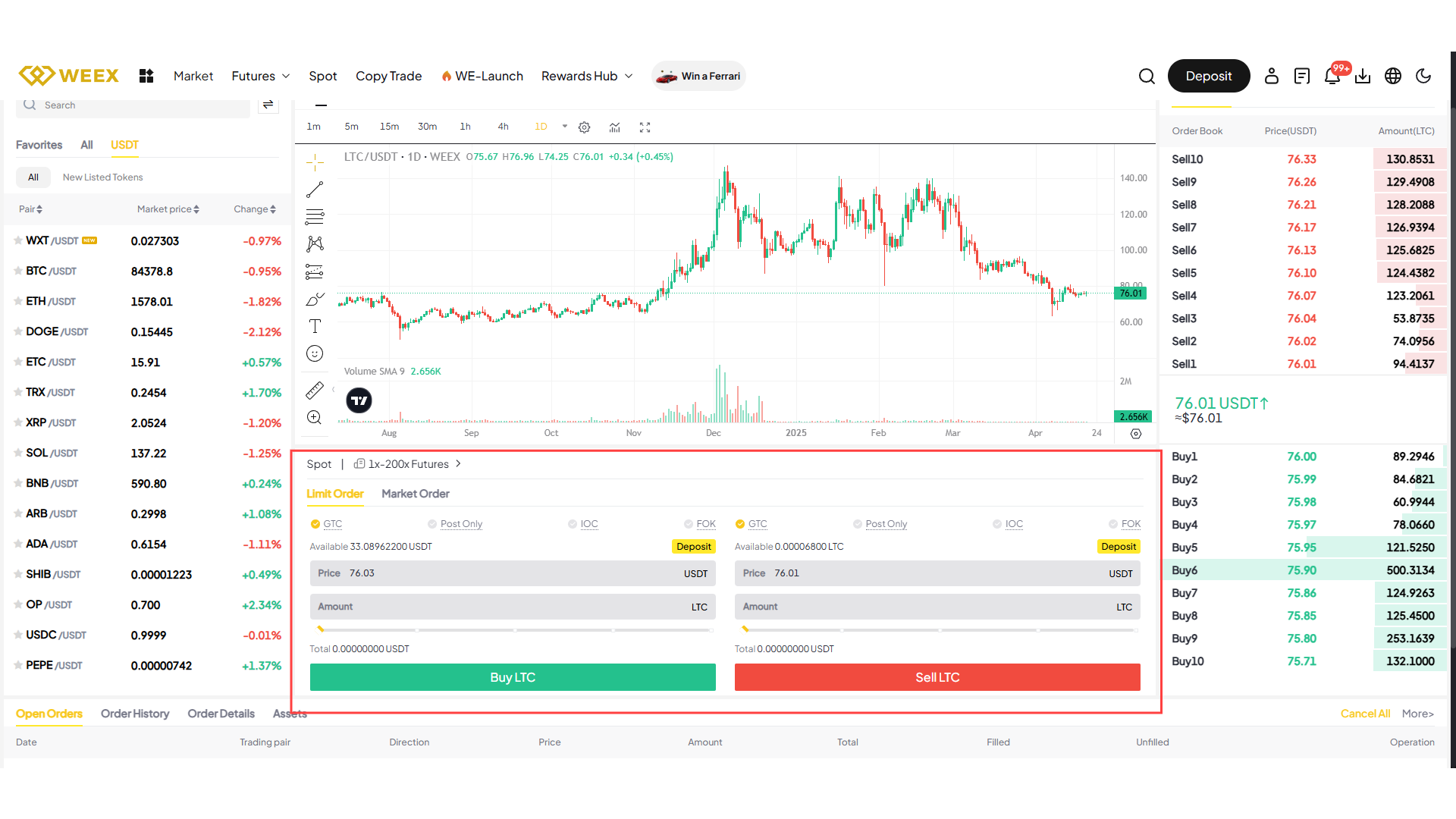
Task: Open the Market menu item
Action: 193,76
